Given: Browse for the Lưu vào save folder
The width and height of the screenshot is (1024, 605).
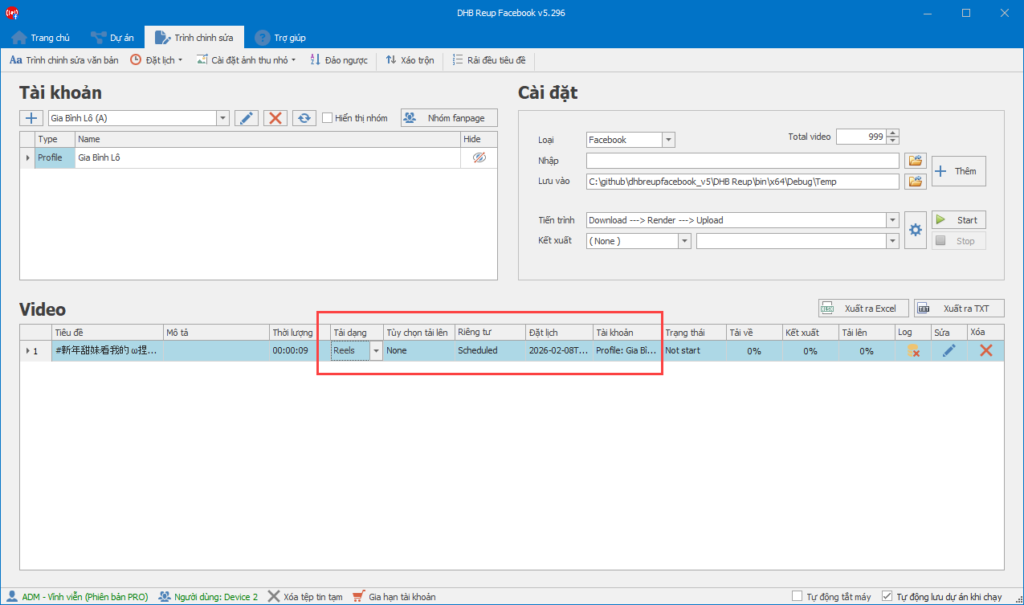Looking at the screenshot, I should tap(914, 182).
